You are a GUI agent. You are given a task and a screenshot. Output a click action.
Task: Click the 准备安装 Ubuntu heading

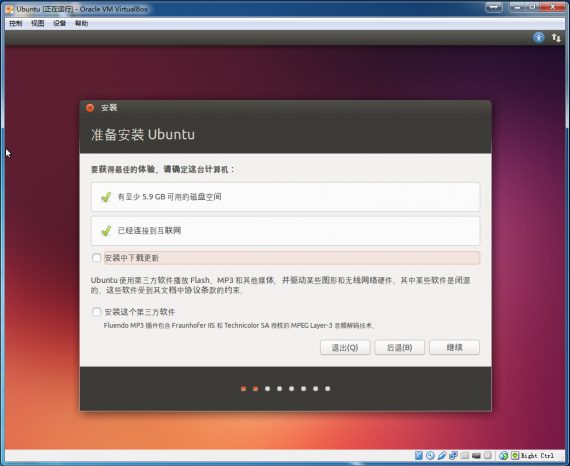[143, 134]
